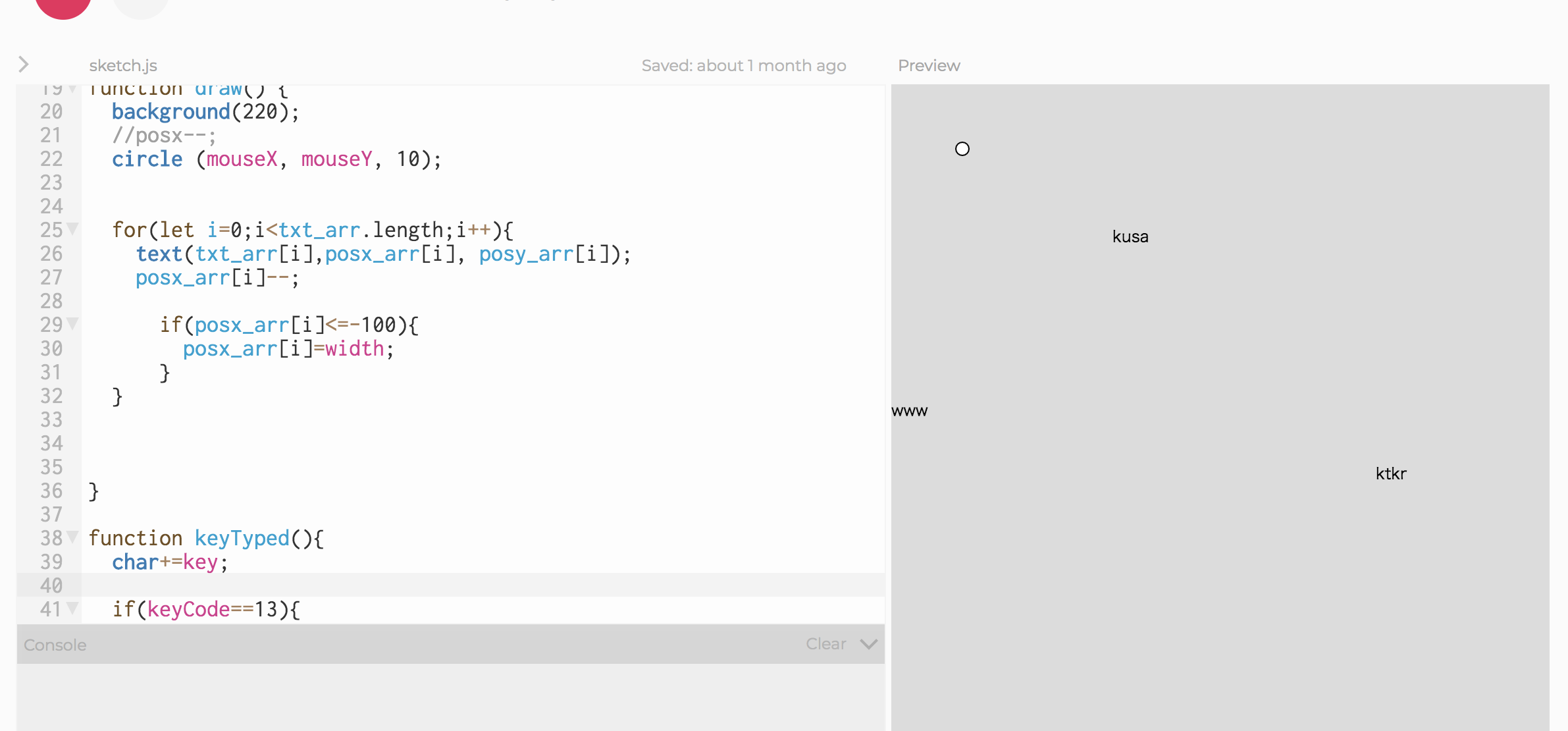Viewport: 1568px width, 731px height.
Task: Click the "circle" keyword on line 22
Action: [x=147, y=159]
